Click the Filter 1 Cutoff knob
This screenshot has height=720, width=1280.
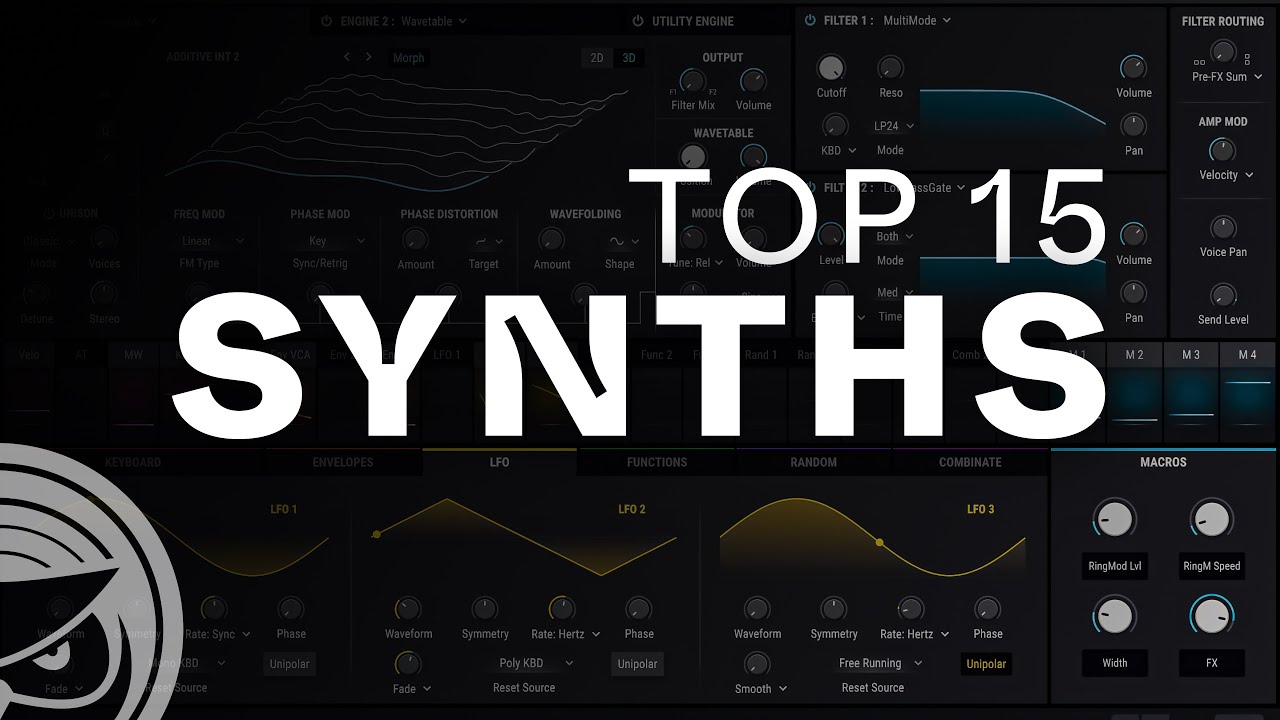pyautogui.click(x=831, y=68)
